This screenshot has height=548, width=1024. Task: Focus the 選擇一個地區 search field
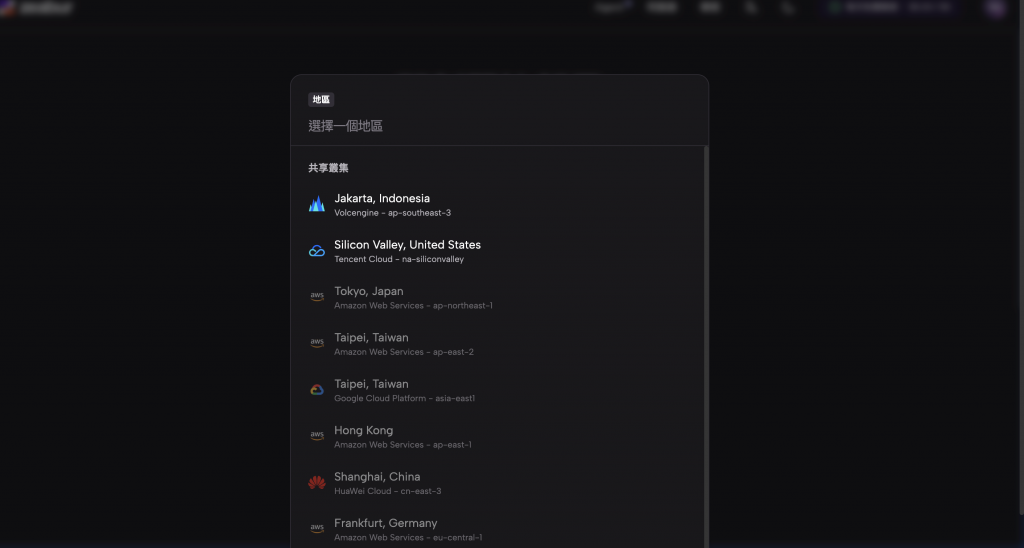tap(500, 126)
